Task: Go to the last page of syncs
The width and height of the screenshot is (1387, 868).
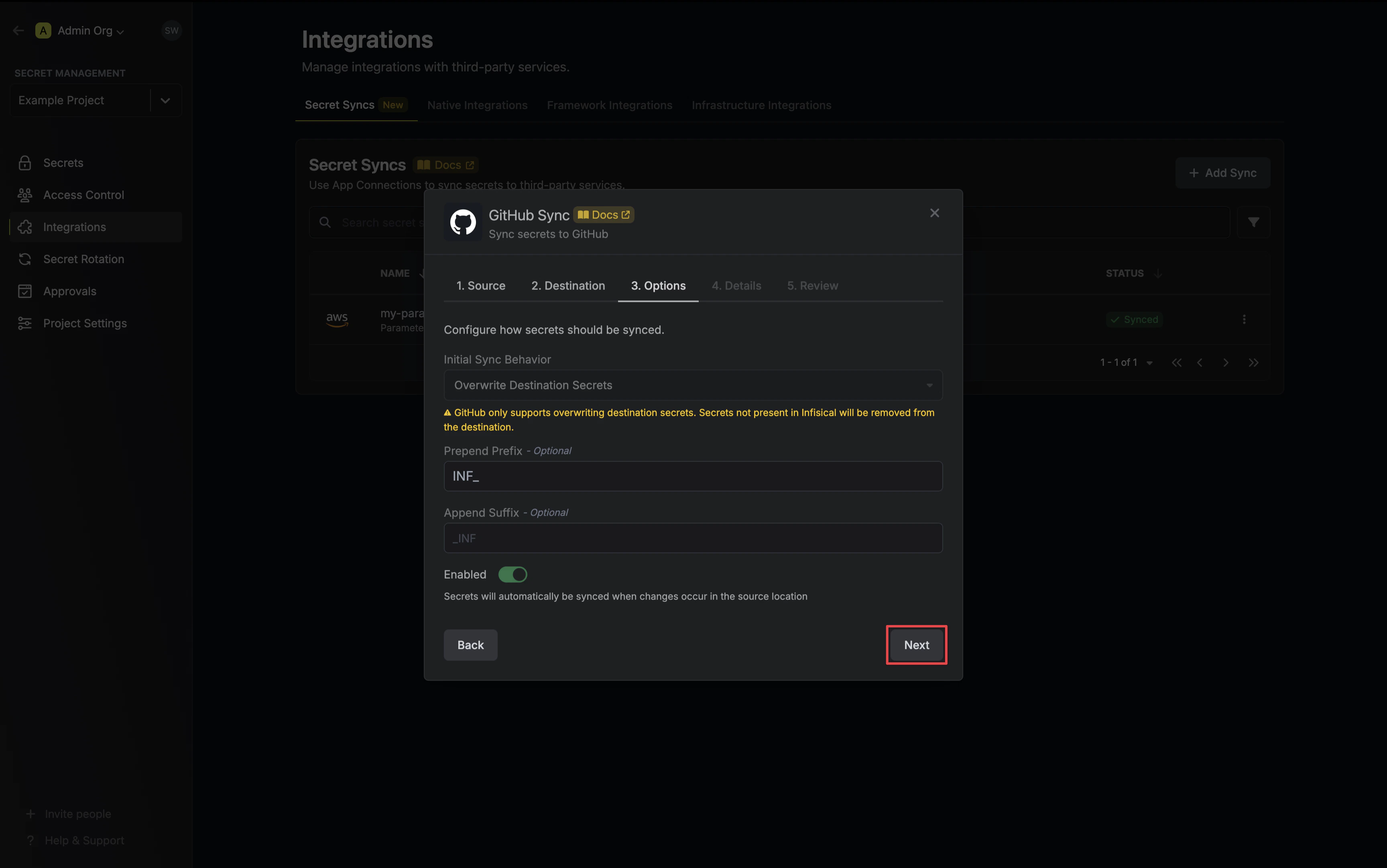Action: point(1253,363)
